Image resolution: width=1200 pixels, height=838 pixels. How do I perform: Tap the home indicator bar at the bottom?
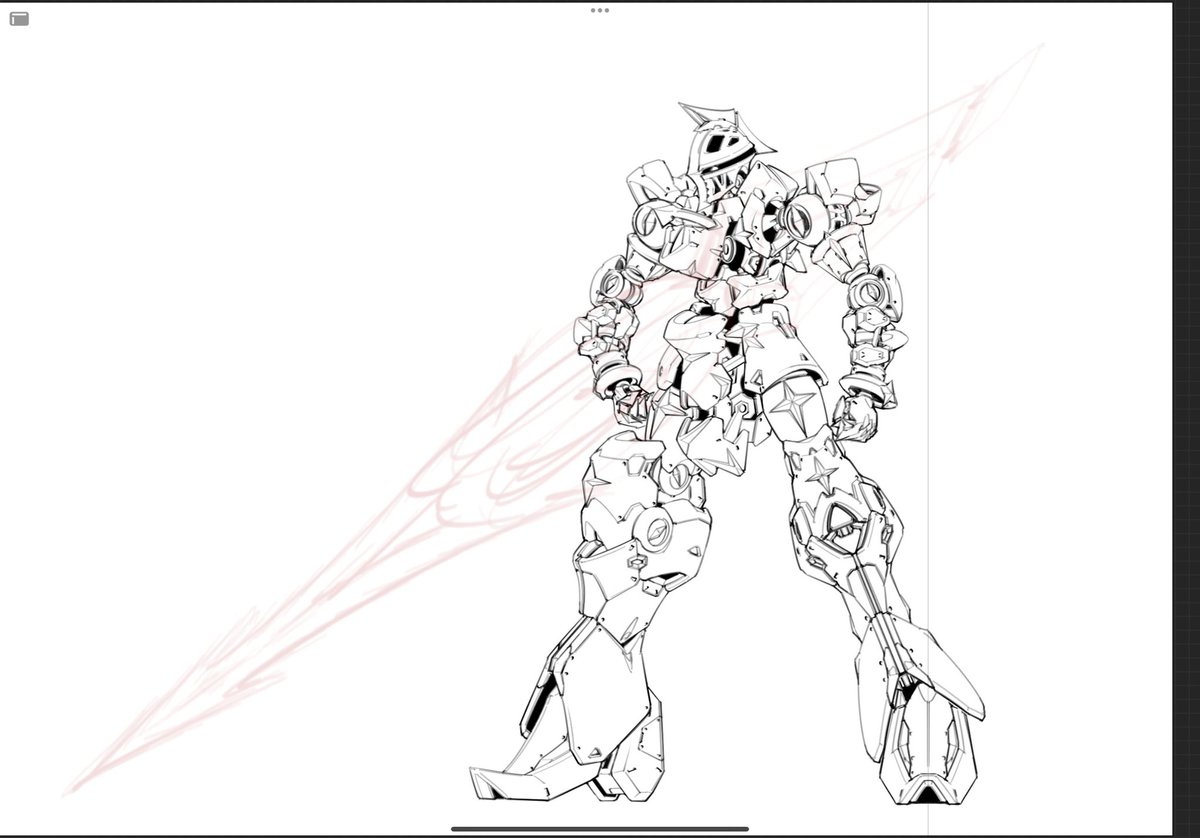[600, 828]
